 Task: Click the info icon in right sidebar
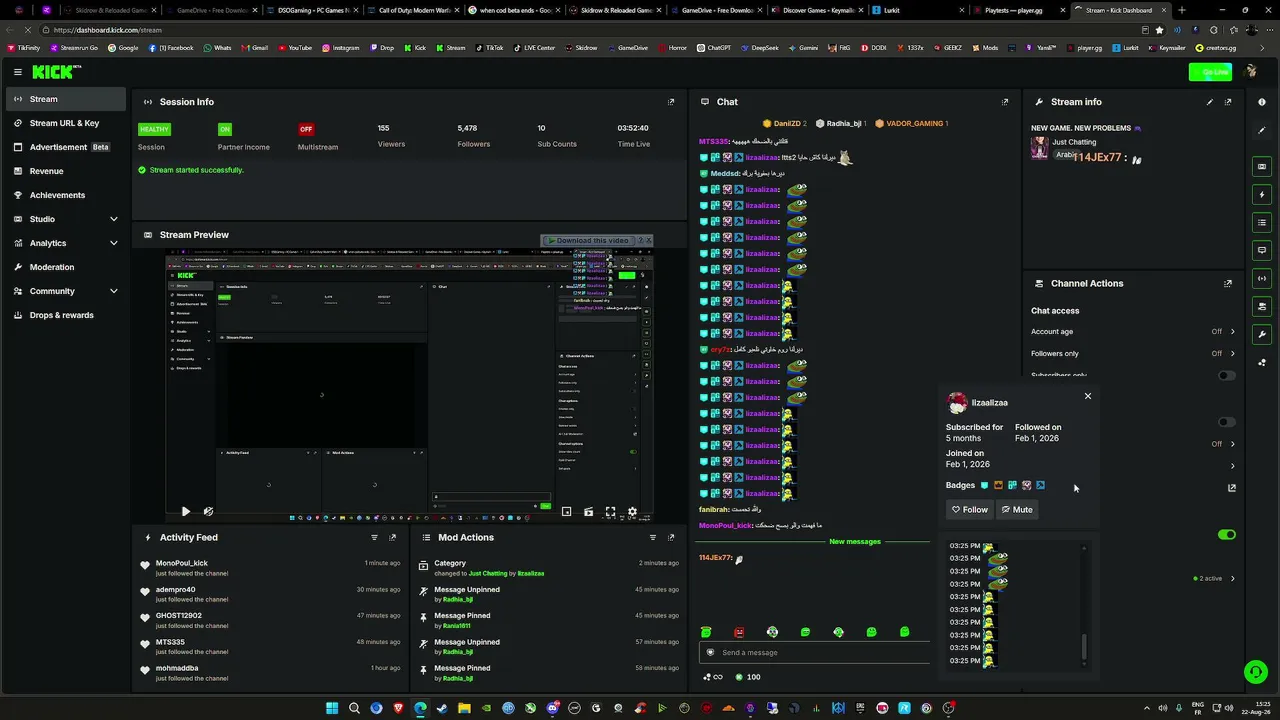(1262, 101)
